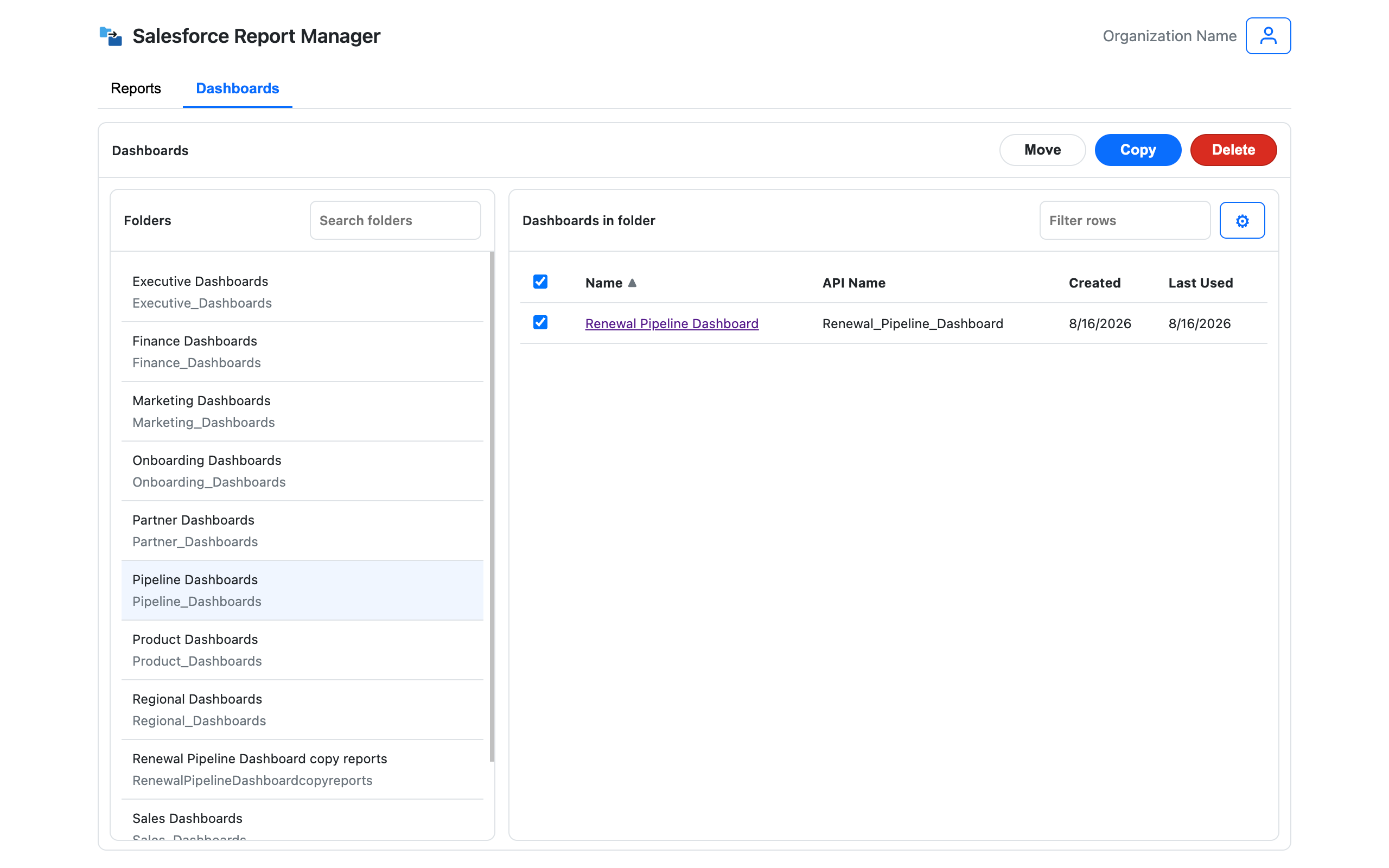Uncheck the Renewal Pipeline Dashboard row checkbox

pyautogui.click(x=540, y=323)
